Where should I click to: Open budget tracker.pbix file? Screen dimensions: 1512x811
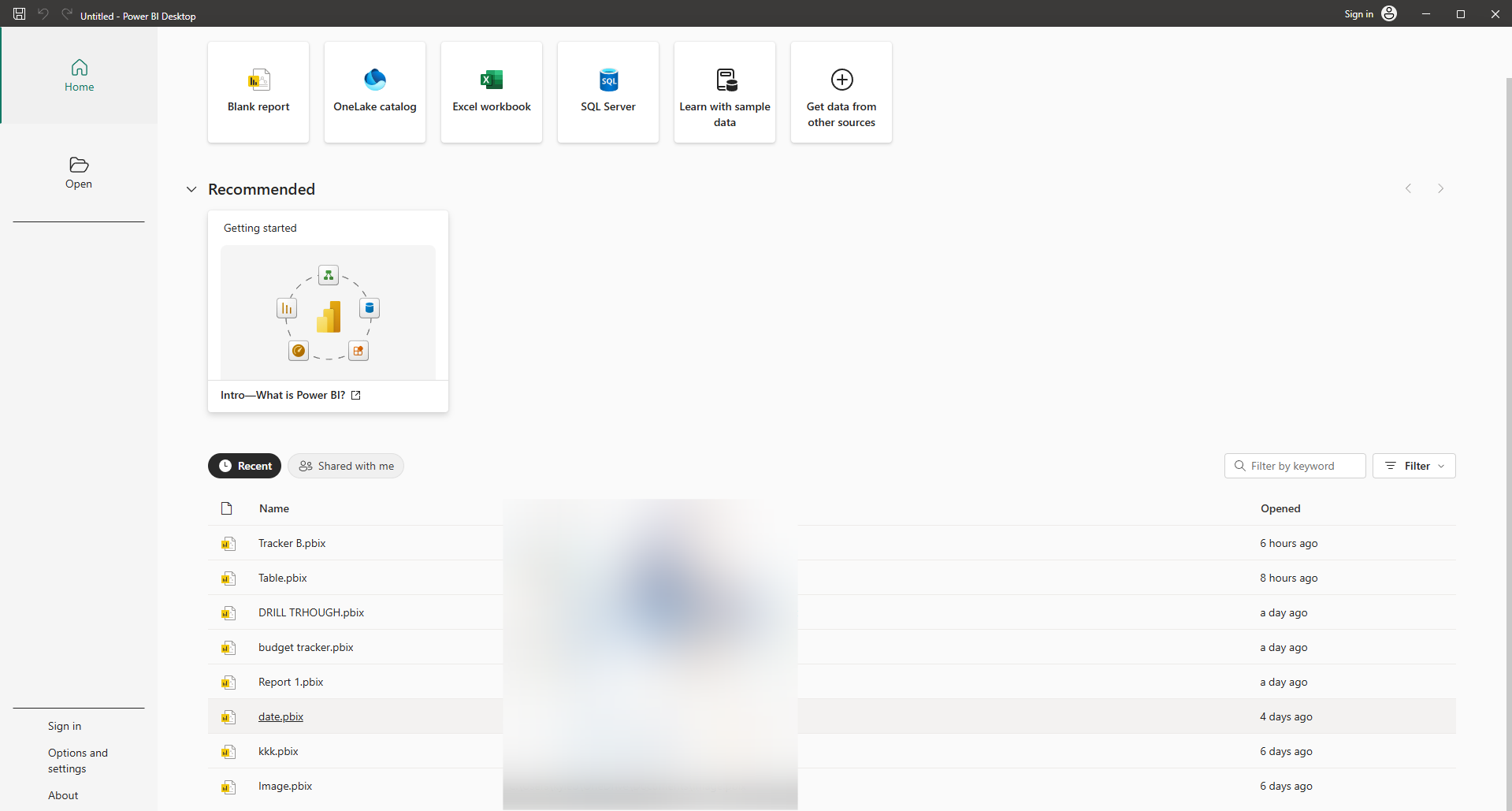(x=306, y=647)
